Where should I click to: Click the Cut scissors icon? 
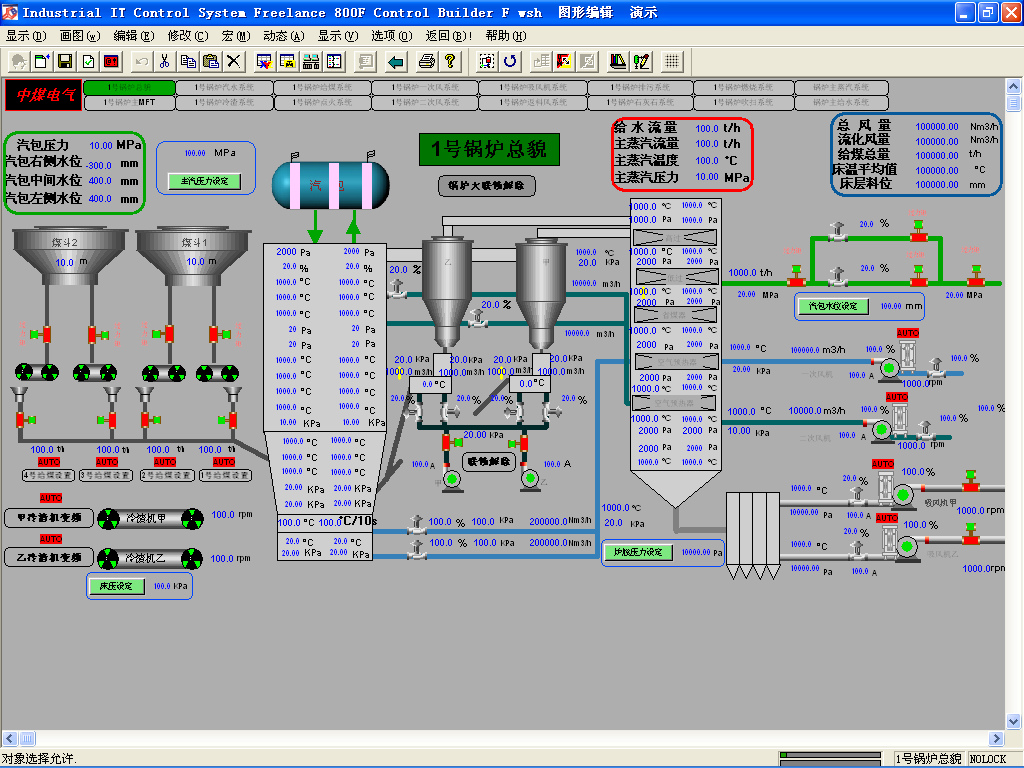pos(165,61)
